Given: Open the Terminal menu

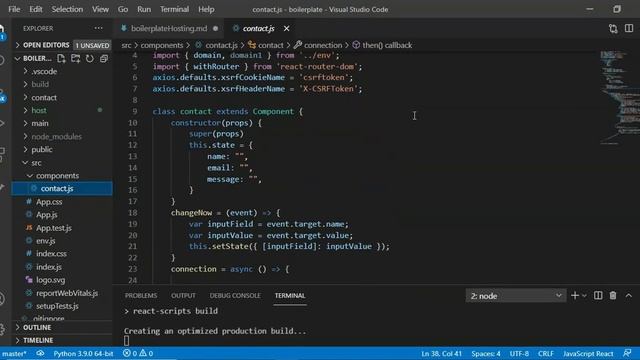Looking at the screenshot, I should point(174,9).
